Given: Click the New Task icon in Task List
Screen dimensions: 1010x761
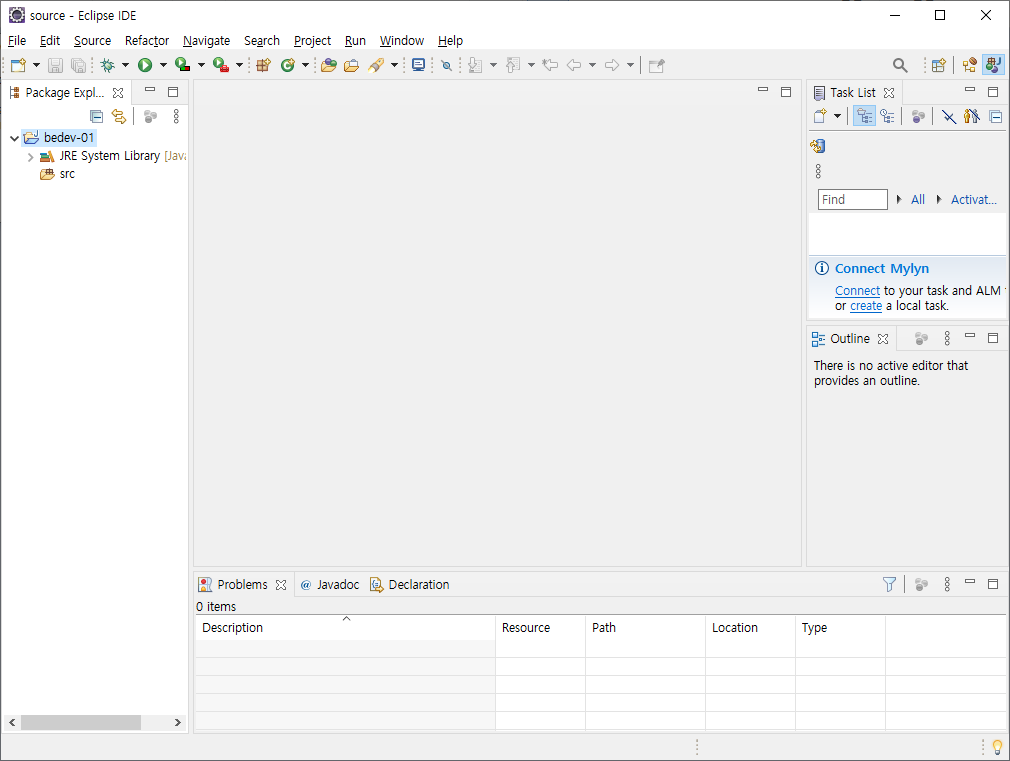Looking at the screenshot, I should point(820,117).
